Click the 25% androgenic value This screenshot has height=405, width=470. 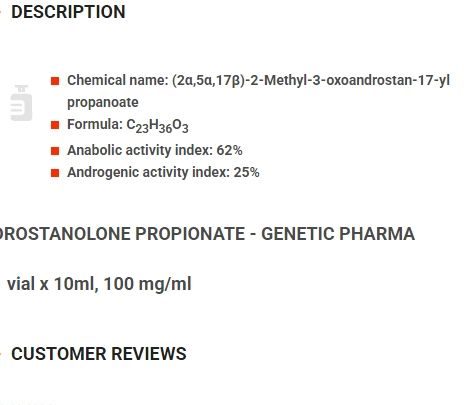[x=246, y=173]
